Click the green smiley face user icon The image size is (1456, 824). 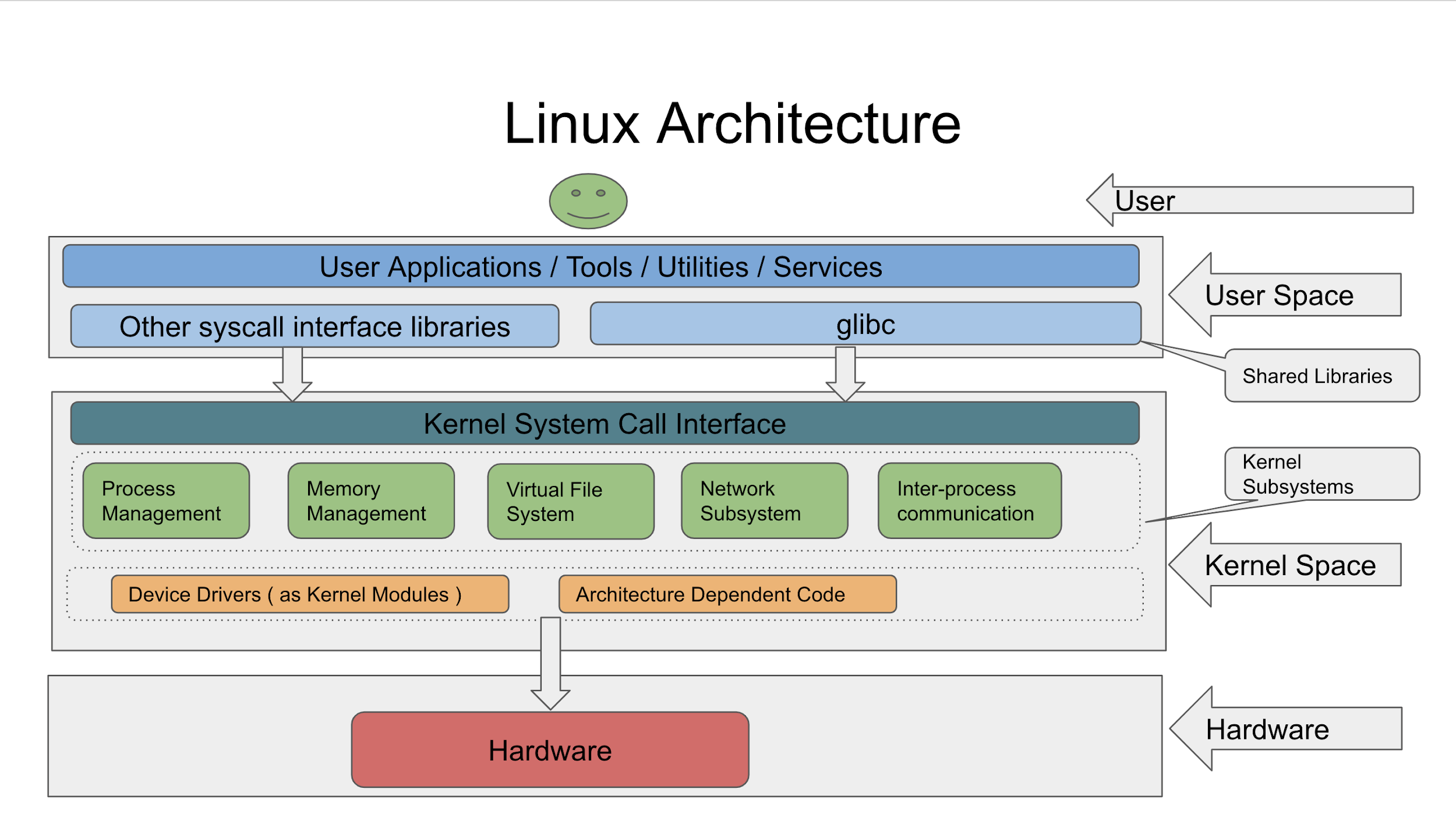coord(588,201)
